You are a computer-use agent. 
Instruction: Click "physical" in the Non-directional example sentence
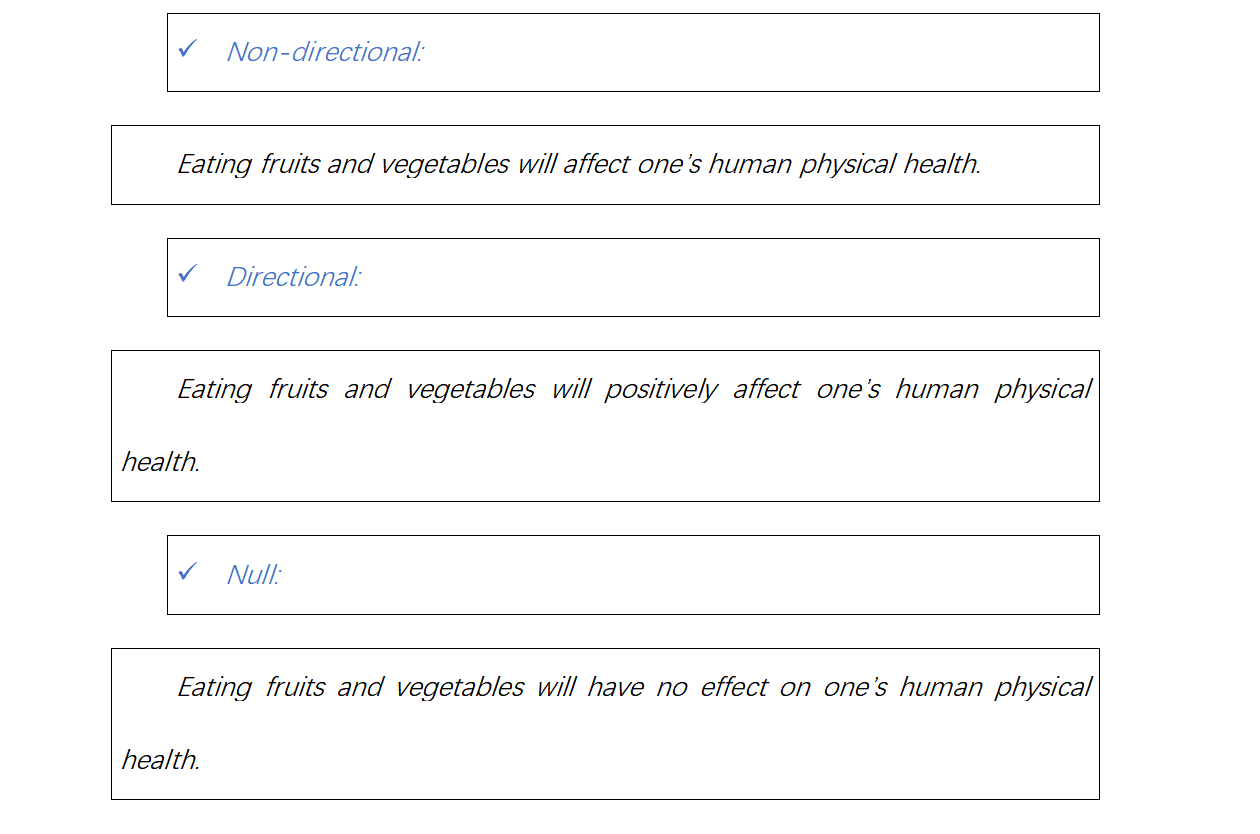(x=846, y=164)
